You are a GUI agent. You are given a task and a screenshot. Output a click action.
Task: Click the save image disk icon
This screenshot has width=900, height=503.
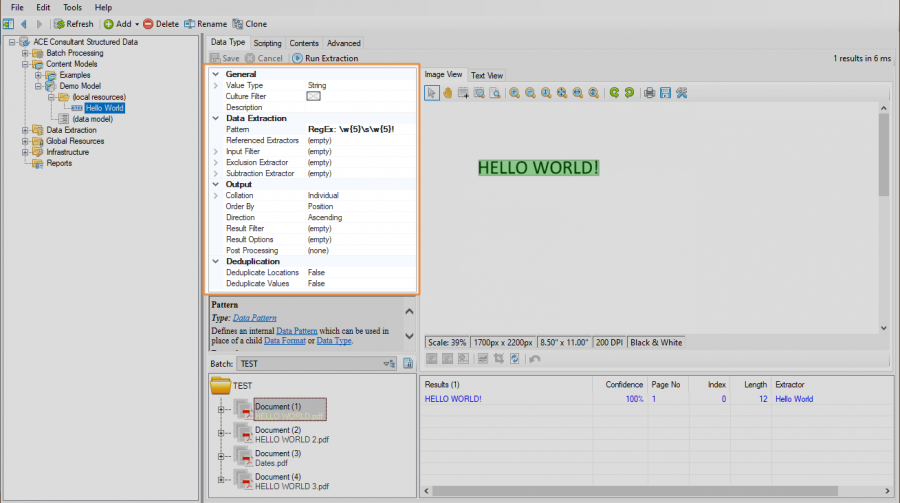click(665, 93)
